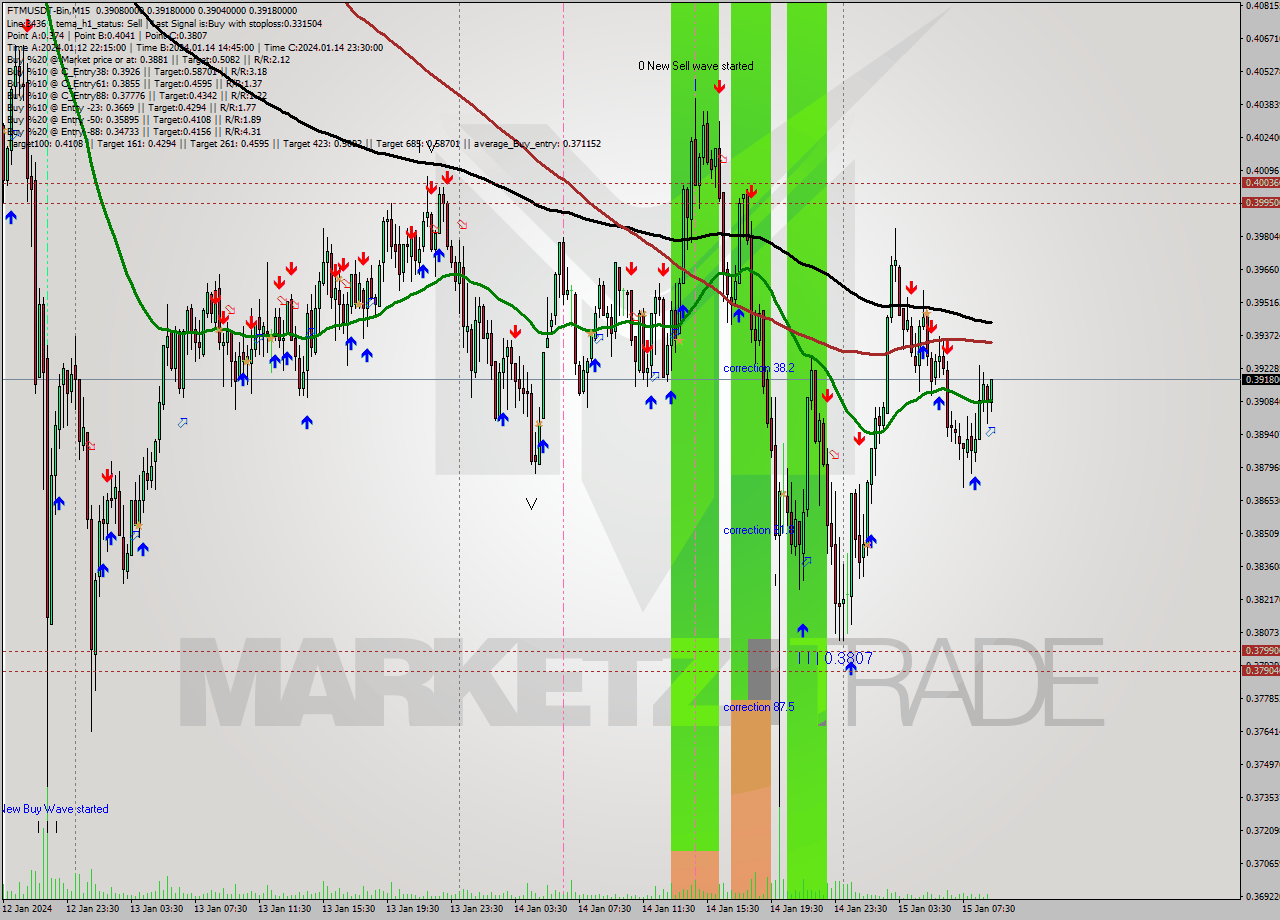The width and height of the screenshot is (1280, 920).
Task: Click the '14 Jan 07:30' time label
Action: coord(604,909)
